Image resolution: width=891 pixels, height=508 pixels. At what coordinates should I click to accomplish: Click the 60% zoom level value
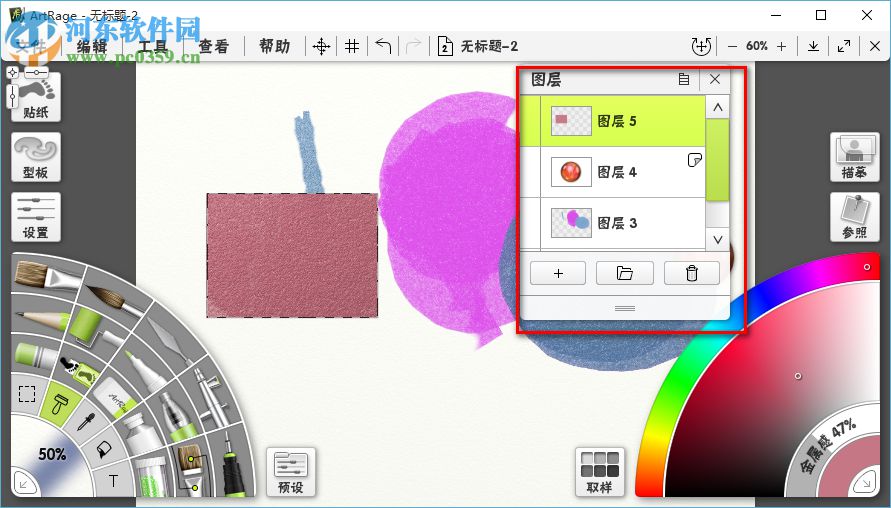757,46
